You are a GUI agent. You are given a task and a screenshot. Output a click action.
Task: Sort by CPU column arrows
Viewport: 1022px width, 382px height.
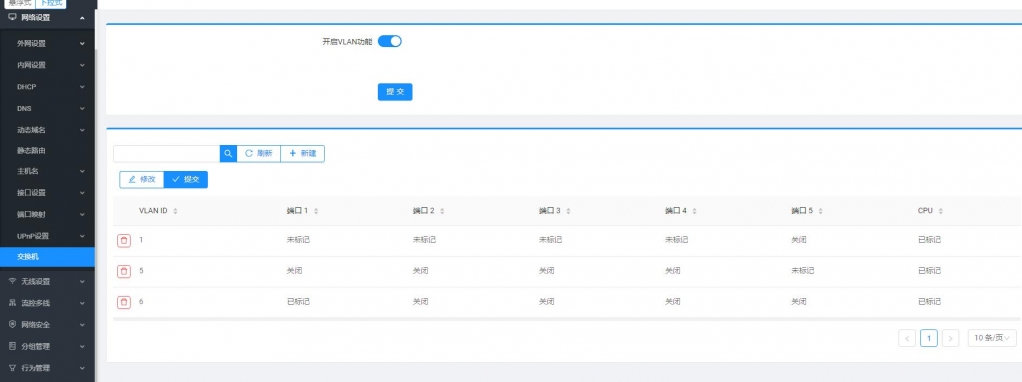(x=941, y=211)
